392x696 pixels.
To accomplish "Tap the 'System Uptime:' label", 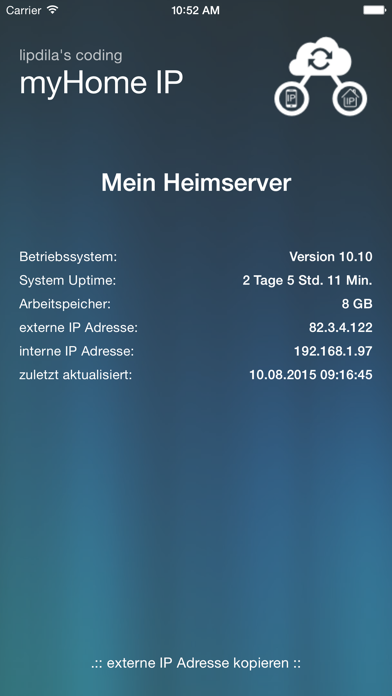I will pyautogui.click(x=67, y=281).
